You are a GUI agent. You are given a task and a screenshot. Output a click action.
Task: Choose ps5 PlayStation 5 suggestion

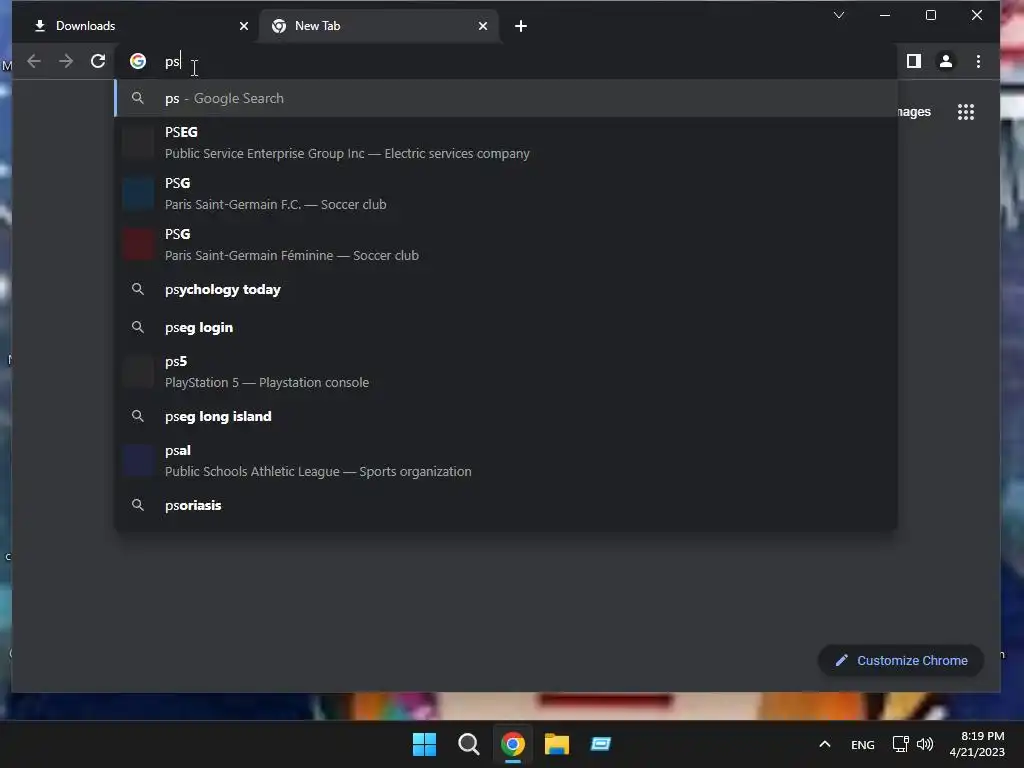coord(506,372)
